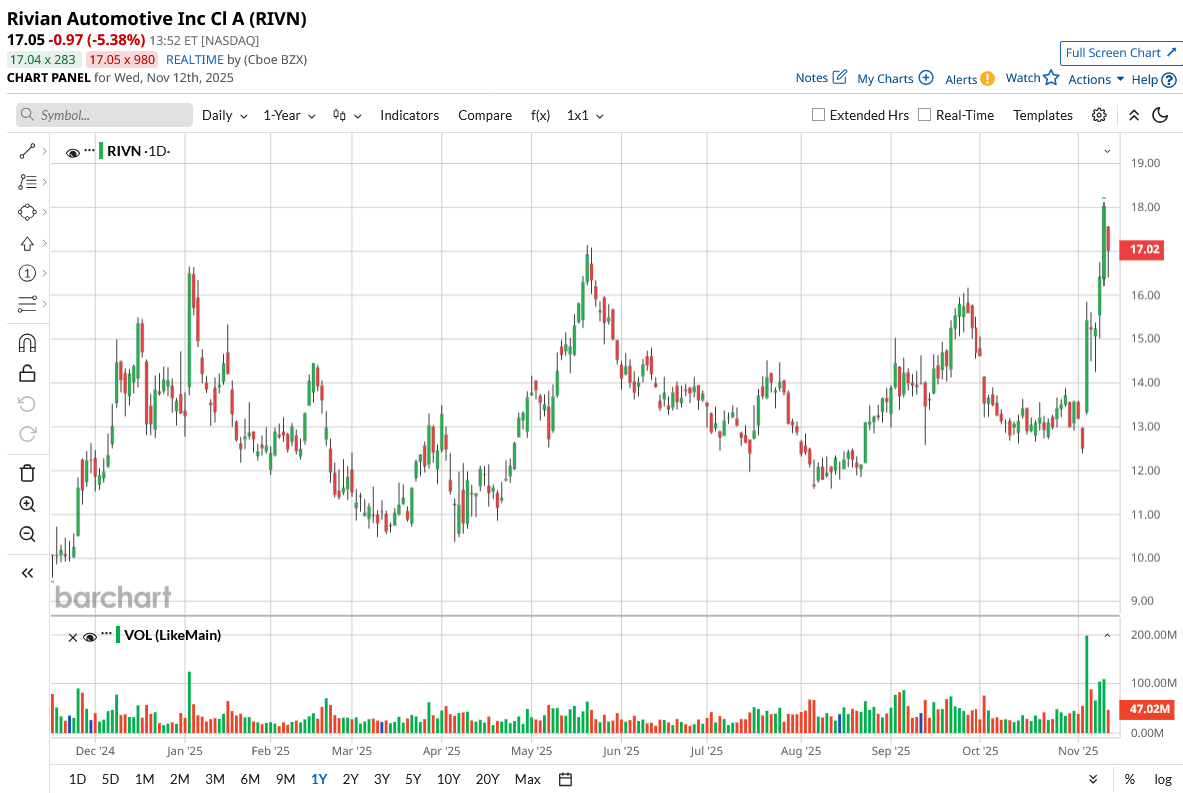
Task: Zoom in on the chart
Action: [x=27, y=504]
